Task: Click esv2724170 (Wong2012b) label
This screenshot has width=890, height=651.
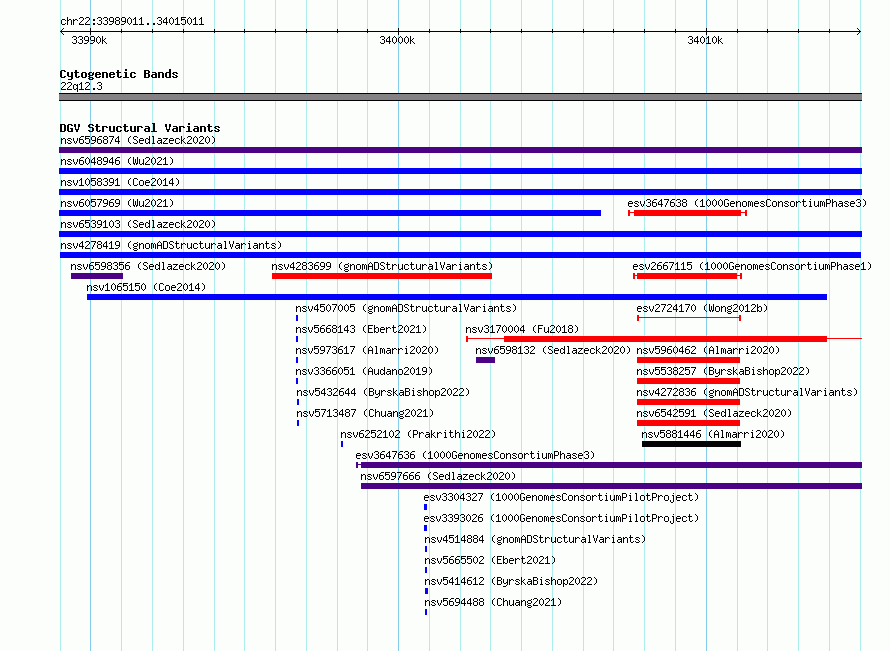Action: point(702,308)
